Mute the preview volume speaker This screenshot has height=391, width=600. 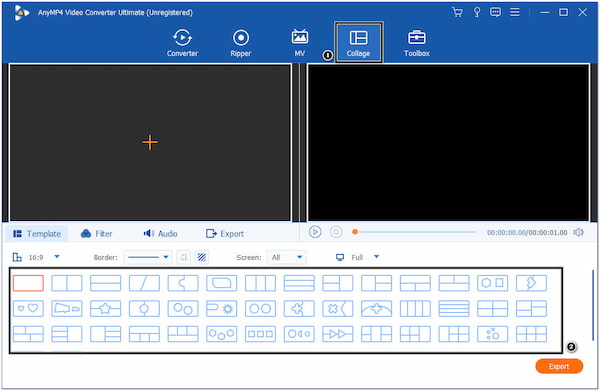point(578,232)
